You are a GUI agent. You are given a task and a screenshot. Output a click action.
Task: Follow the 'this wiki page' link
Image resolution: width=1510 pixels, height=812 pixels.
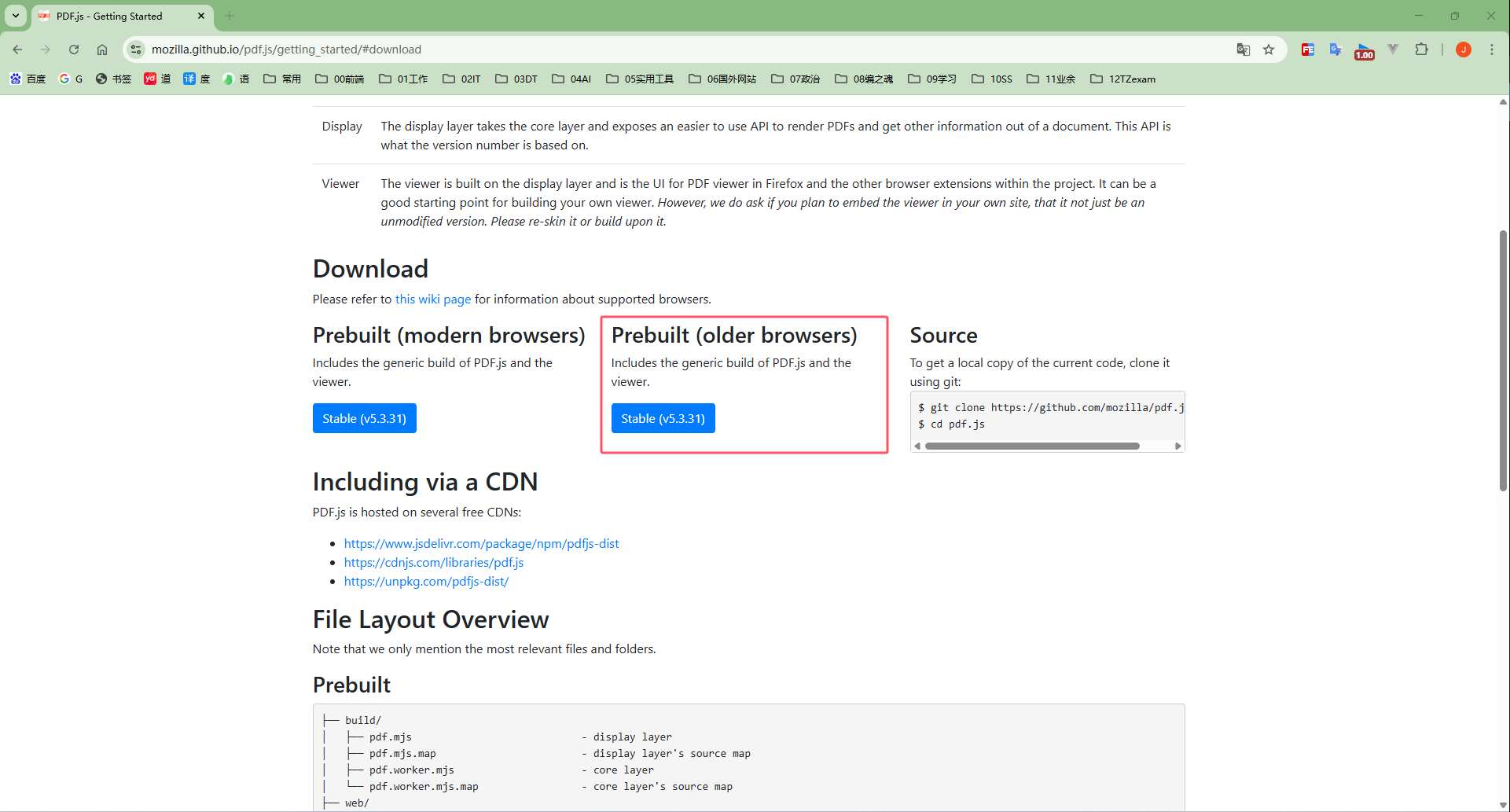(433, 299)
